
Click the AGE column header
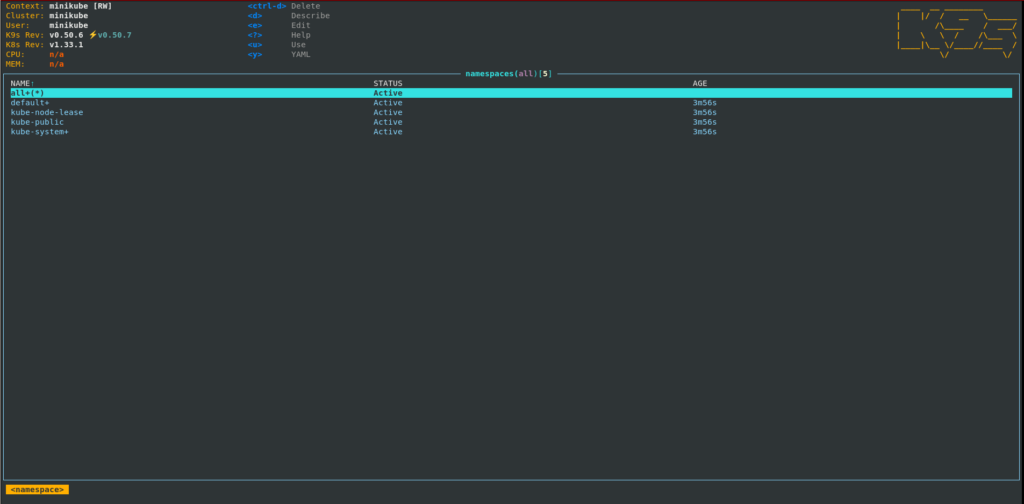click(699, 83)
